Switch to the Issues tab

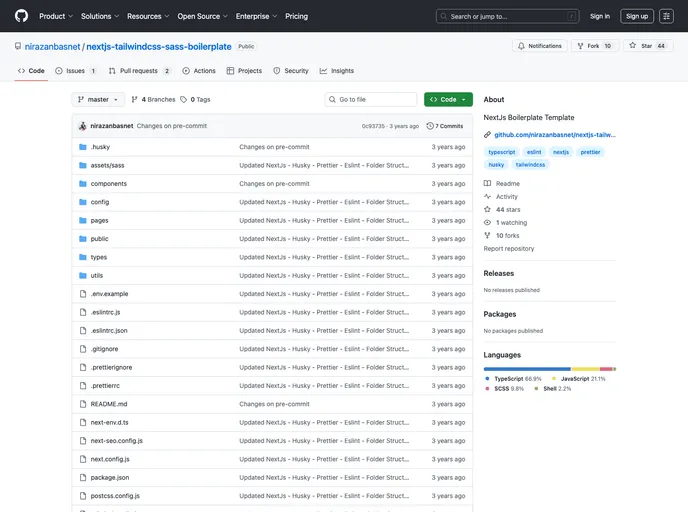75,71
